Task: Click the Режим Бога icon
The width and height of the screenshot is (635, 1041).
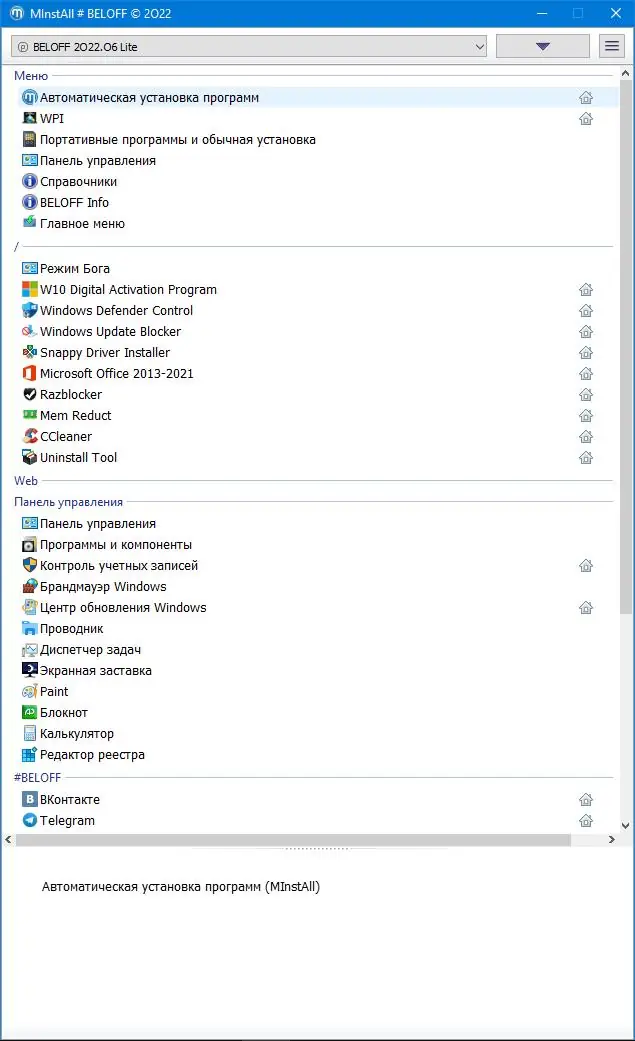Action: pyautogui.click(x=29, y=268)
